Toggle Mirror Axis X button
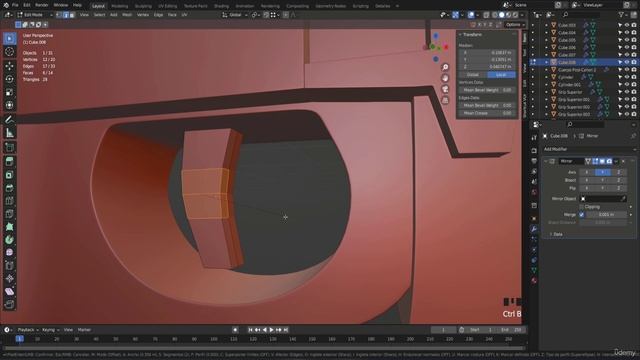Screen dimensions: 640x360 tap(587, 172)
